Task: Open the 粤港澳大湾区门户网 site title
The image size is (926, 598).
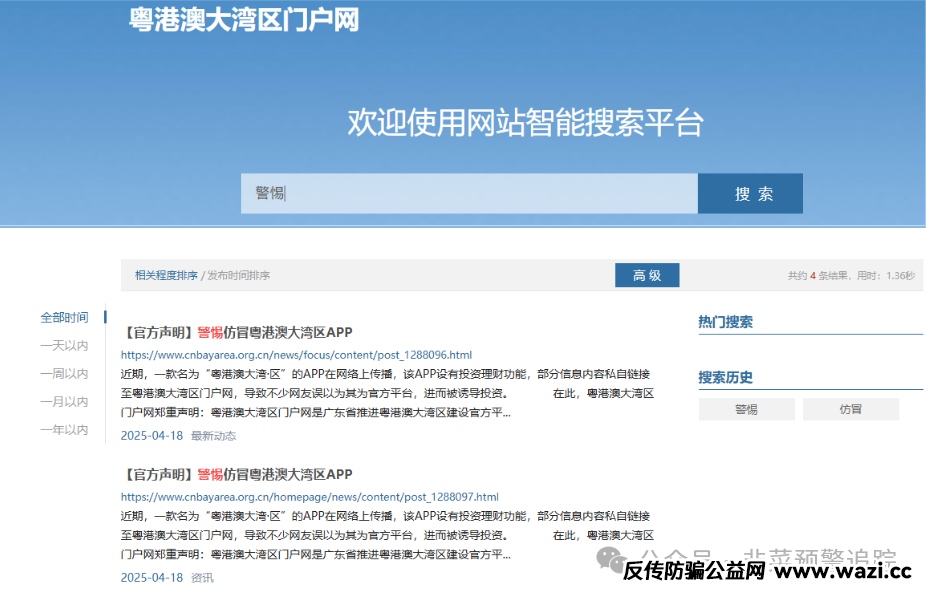Action: 243,19
